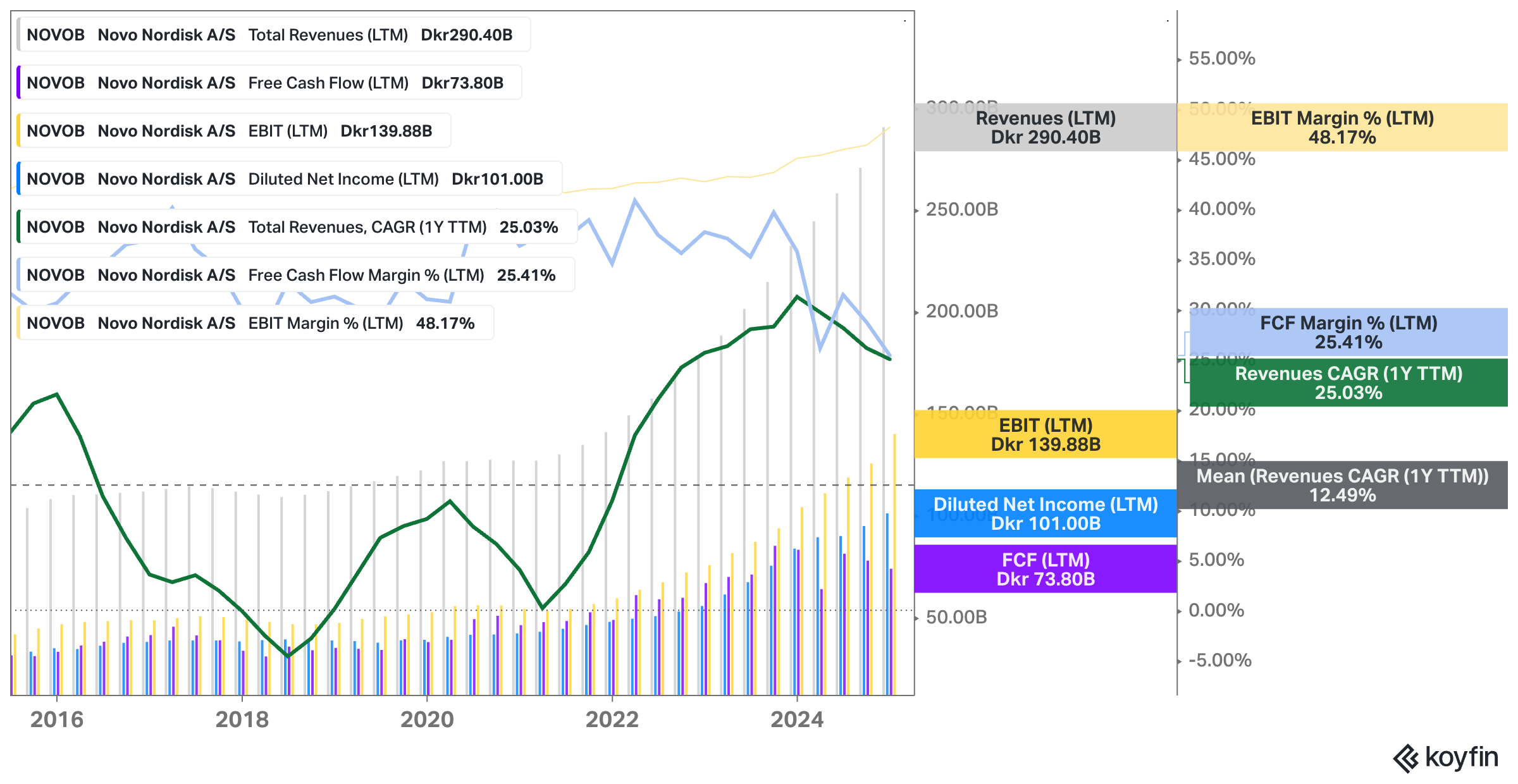The width and height of the screenshot is (1518, 784).
Task: Click the 2024 tick label on the x-axis
Action: [x=797, y=720]
